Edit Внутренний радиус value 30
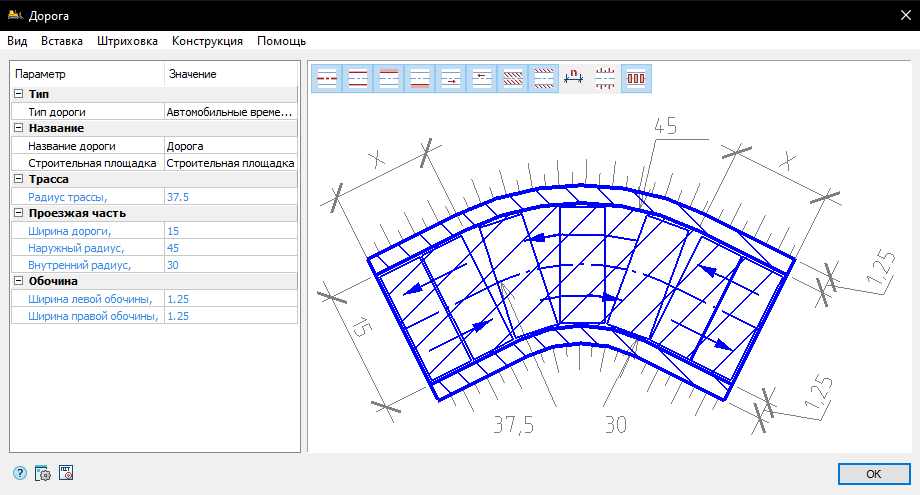Viewport: 920px width, 495px height. (231, 265)
